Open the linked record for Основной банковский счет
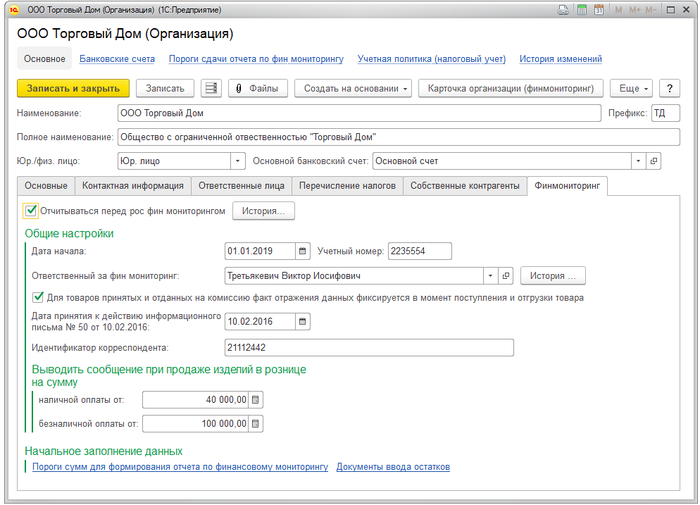Image resolution: width=700 pixels, height=505 pixels. coord(654,160)
